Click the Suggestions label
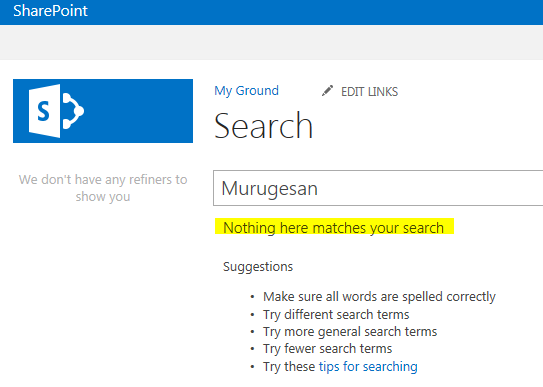 (258, 267)
